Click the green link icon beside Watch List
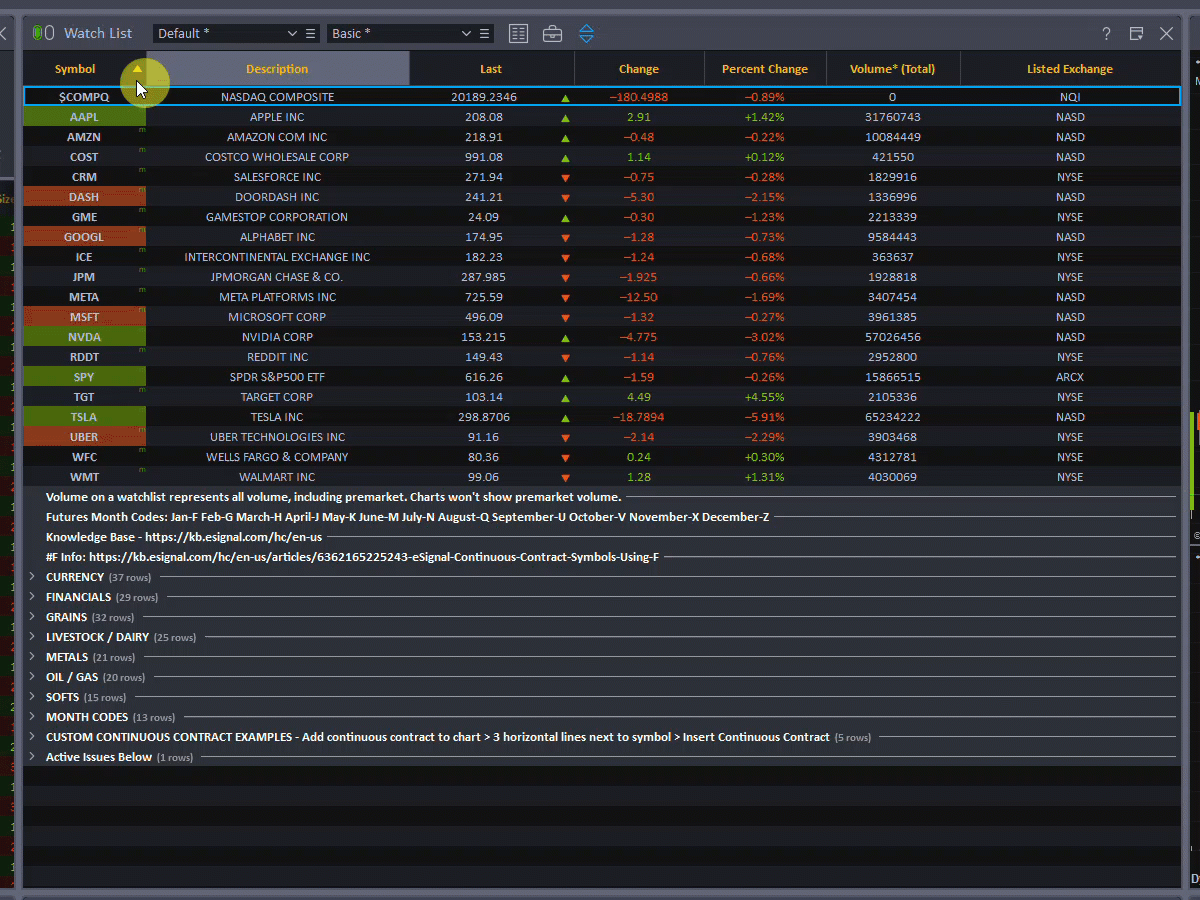This screenshot has width=1200, height=900. [42, 33]
